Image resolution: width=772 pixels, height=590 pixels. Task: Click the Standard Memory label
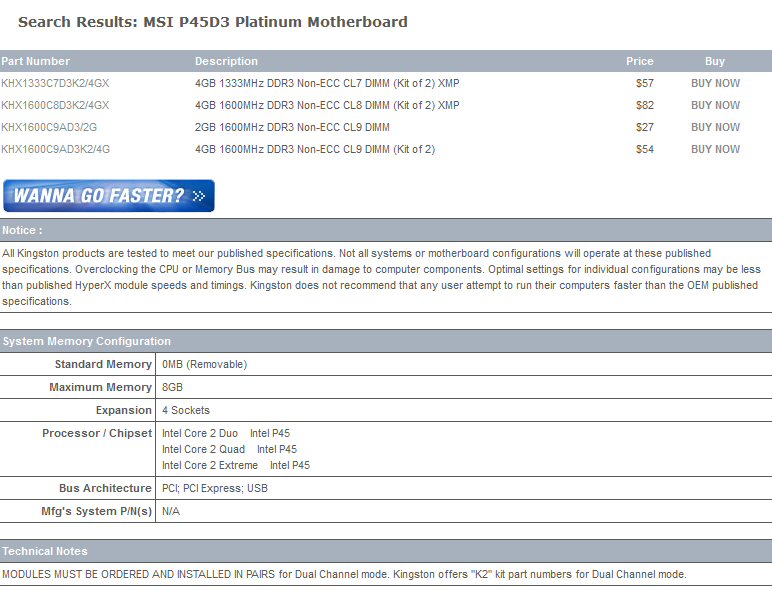pos(103,364)
